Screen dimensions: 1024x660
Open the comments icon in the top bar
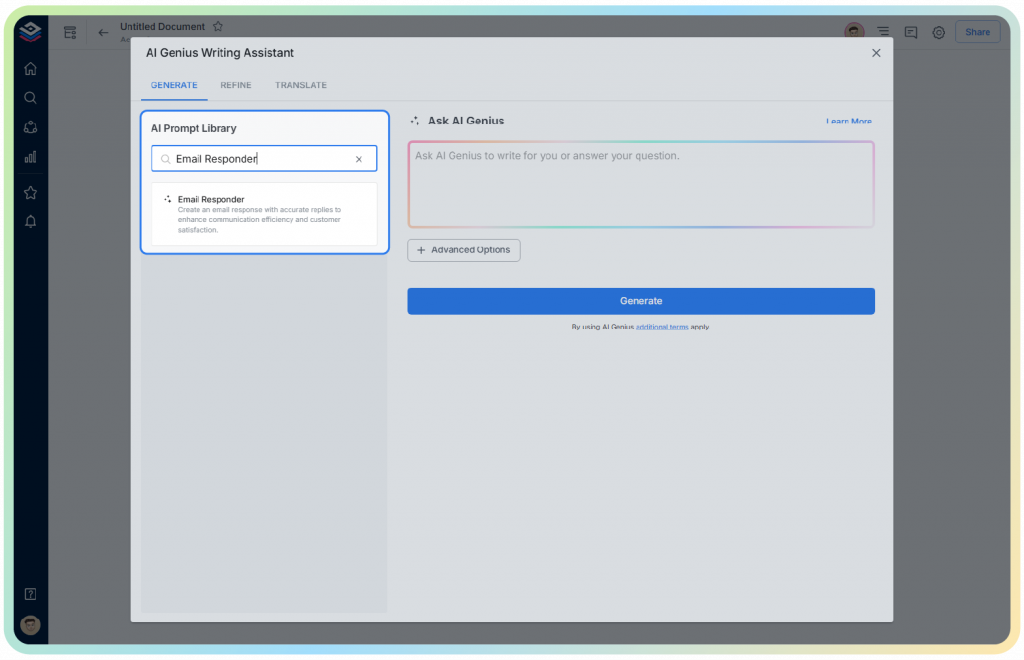(x=910, y=32)
